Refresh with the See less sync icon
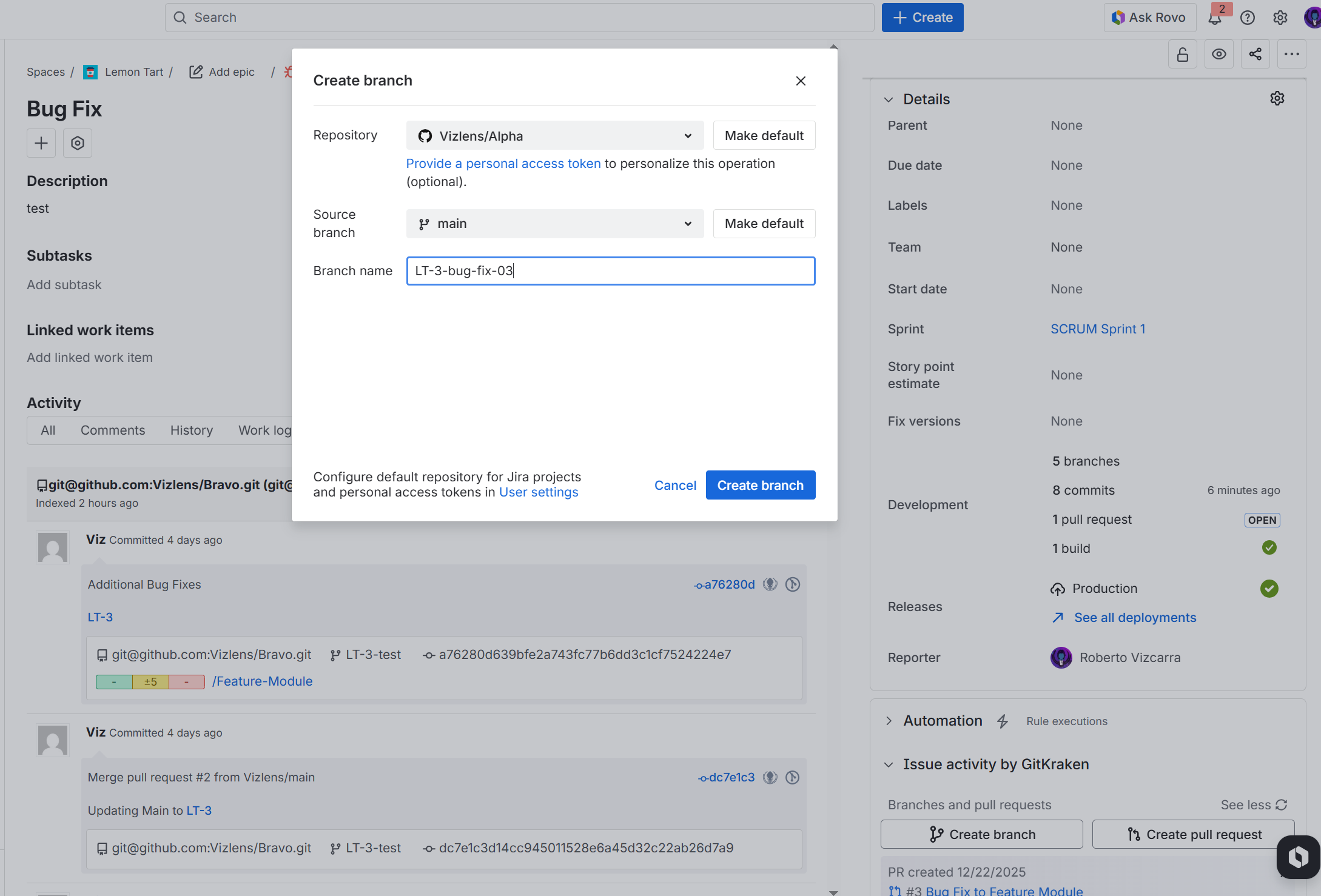Viewport: 1321px width, 896px height. pos(1282,805)
